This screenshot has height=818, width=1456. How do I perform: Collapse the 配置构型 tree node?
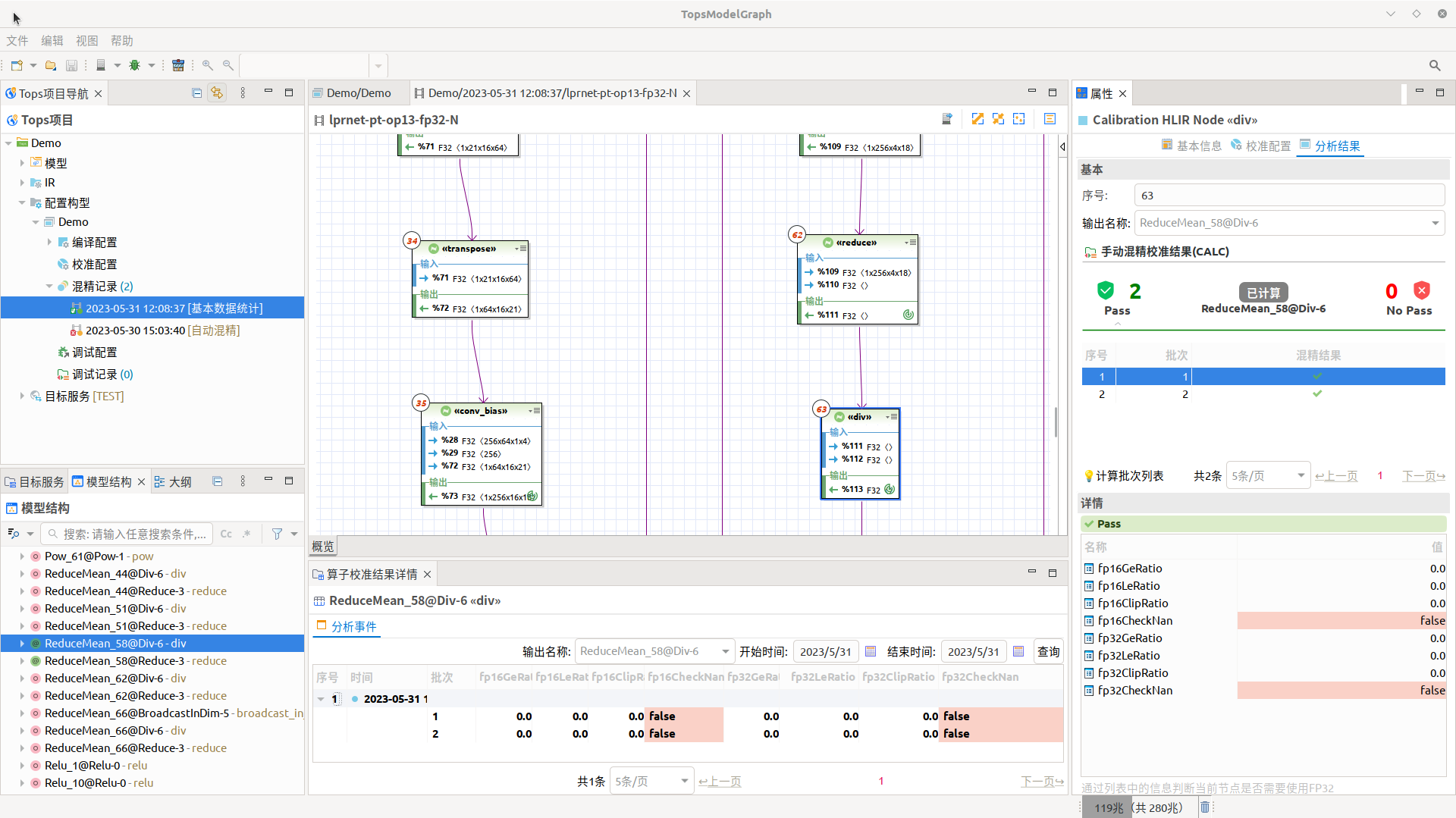point(22,202)
